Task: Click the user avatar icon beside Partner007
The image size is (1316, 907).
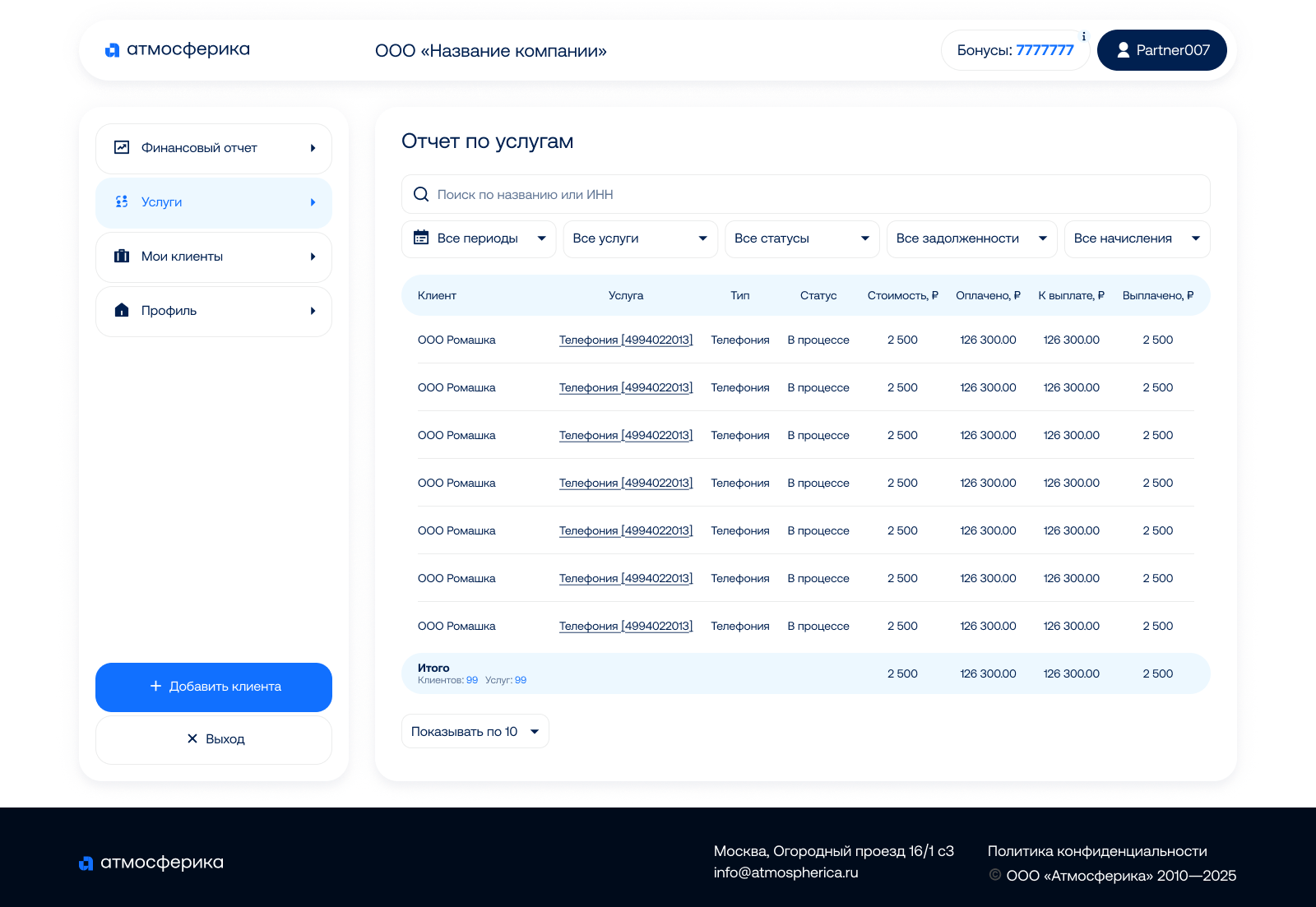Action: [x=1124, y=50]
